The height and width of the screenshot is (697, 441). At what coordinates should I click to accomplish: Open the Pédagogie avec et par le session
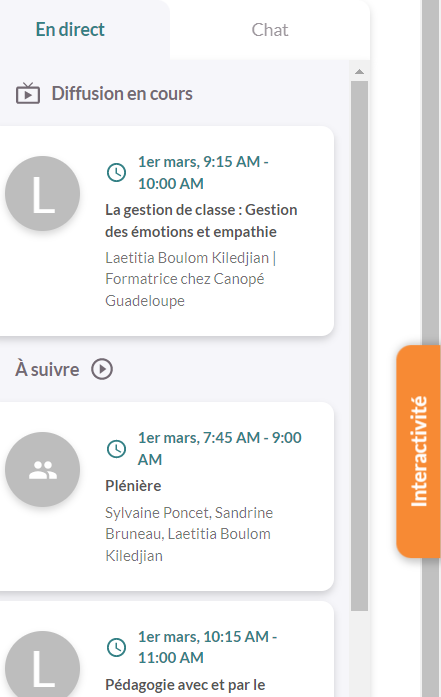point(185,685)
